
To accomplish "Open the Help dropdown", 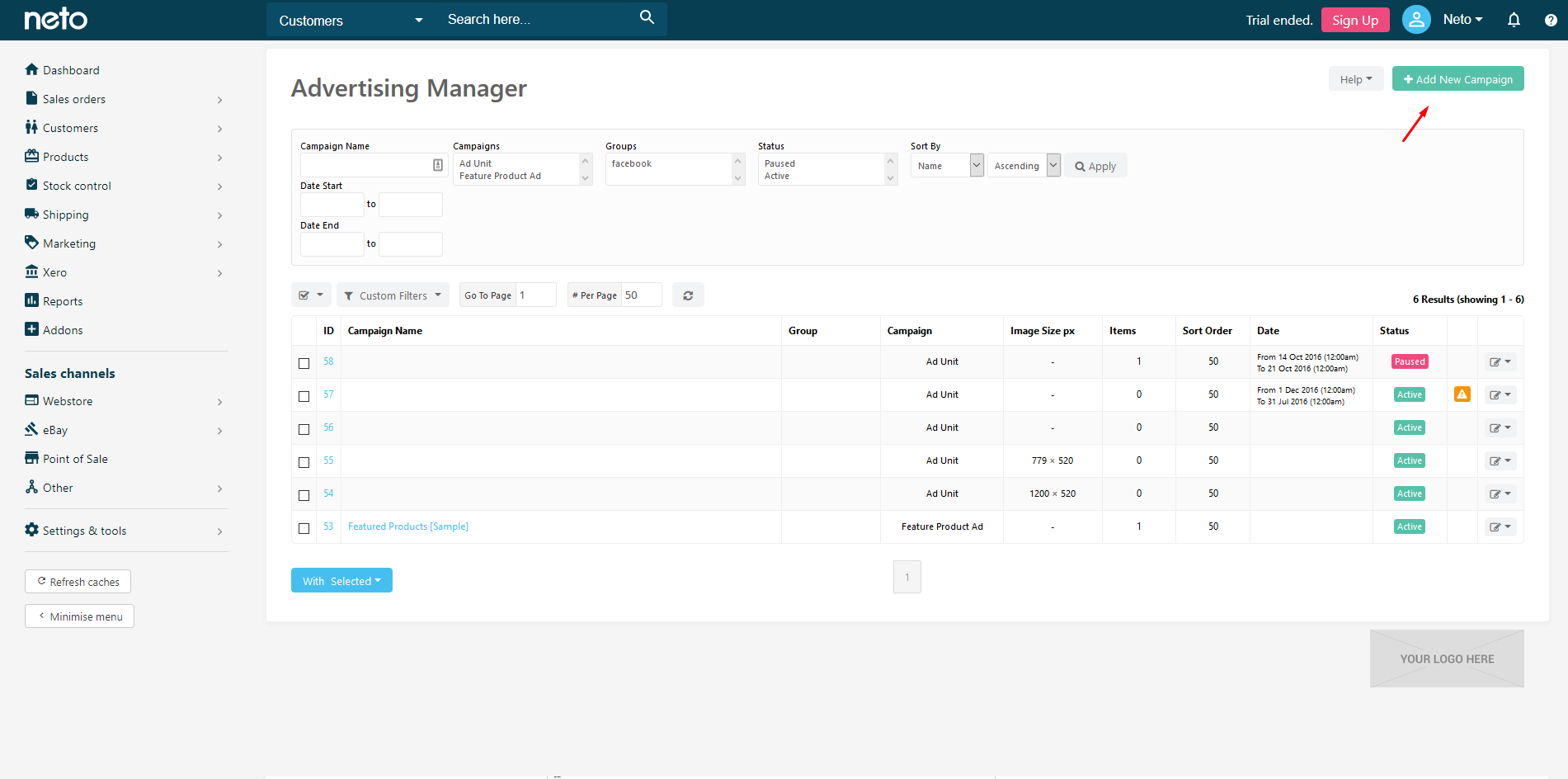I will tap(1356, 79).
